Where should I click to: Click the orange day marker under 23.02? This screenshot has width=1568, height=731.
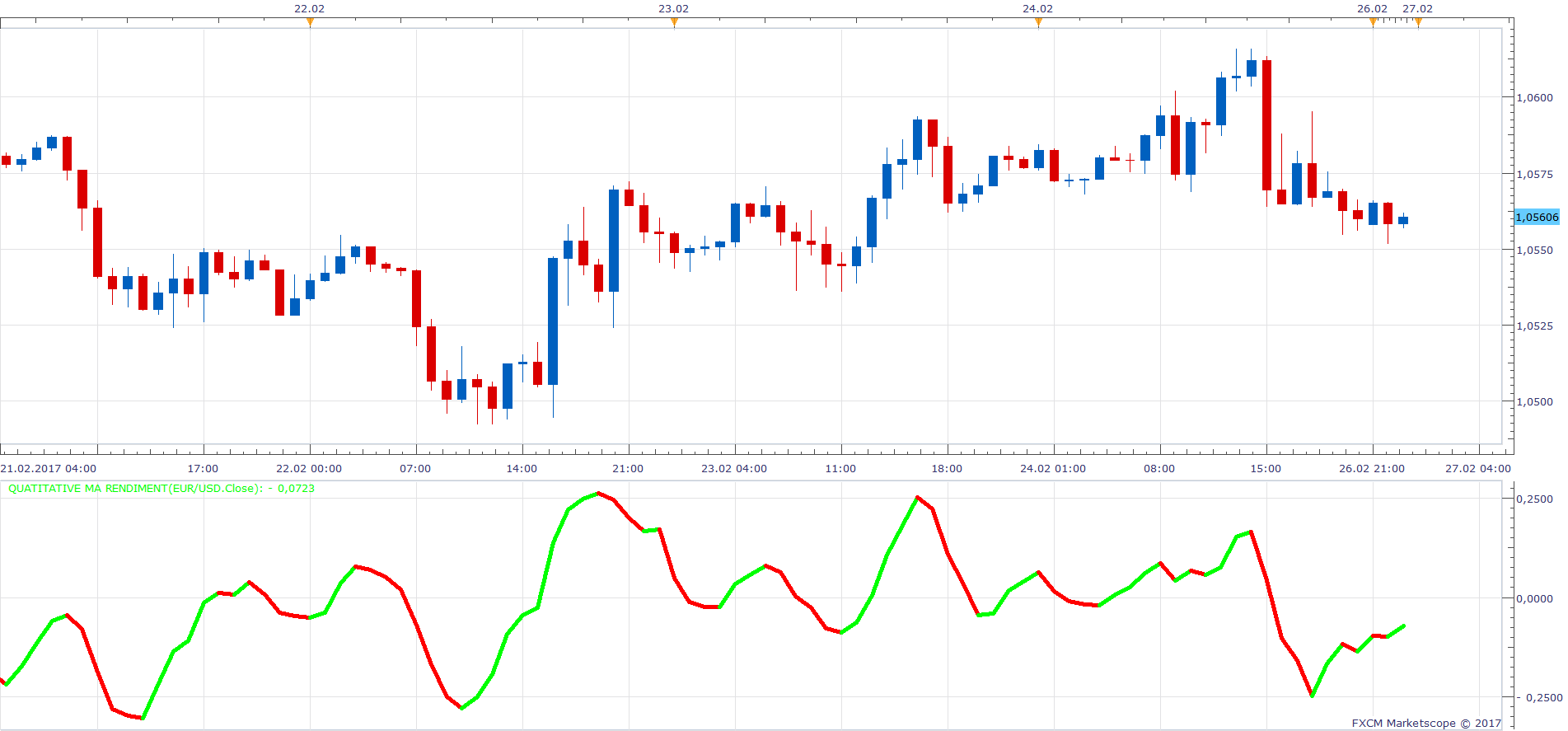pos(674,22)
